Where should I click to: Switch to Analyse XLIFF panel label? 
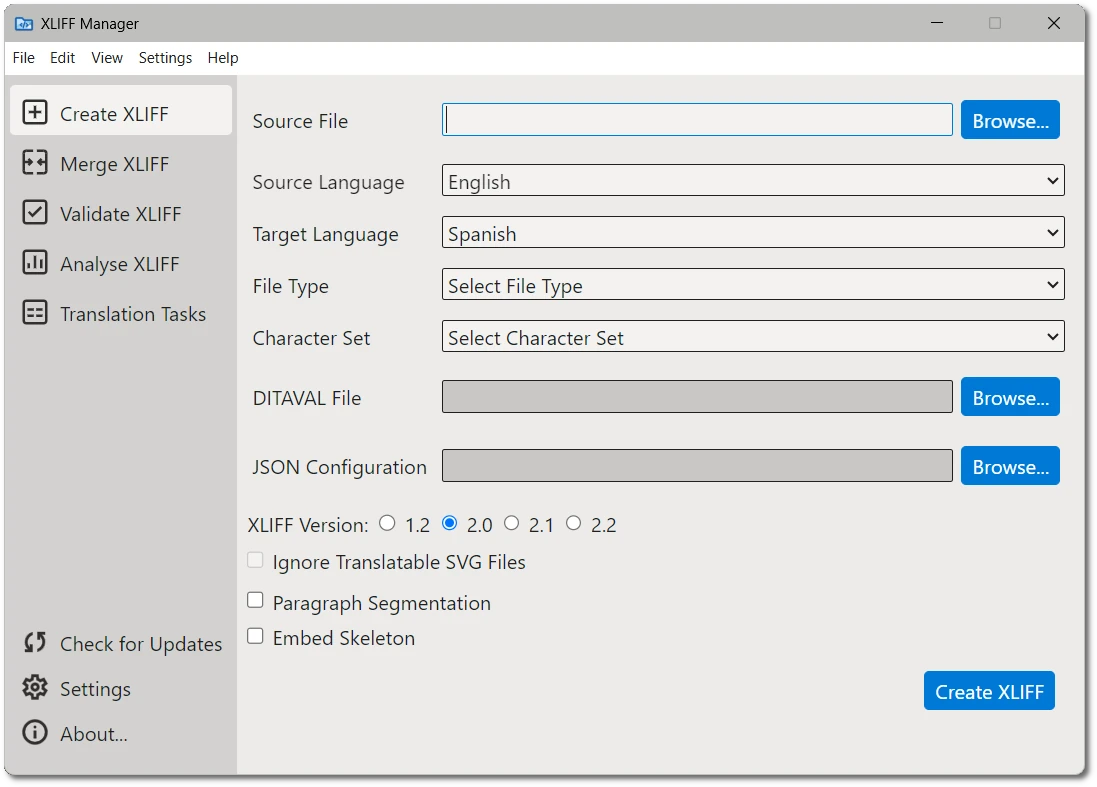(120, 264)
